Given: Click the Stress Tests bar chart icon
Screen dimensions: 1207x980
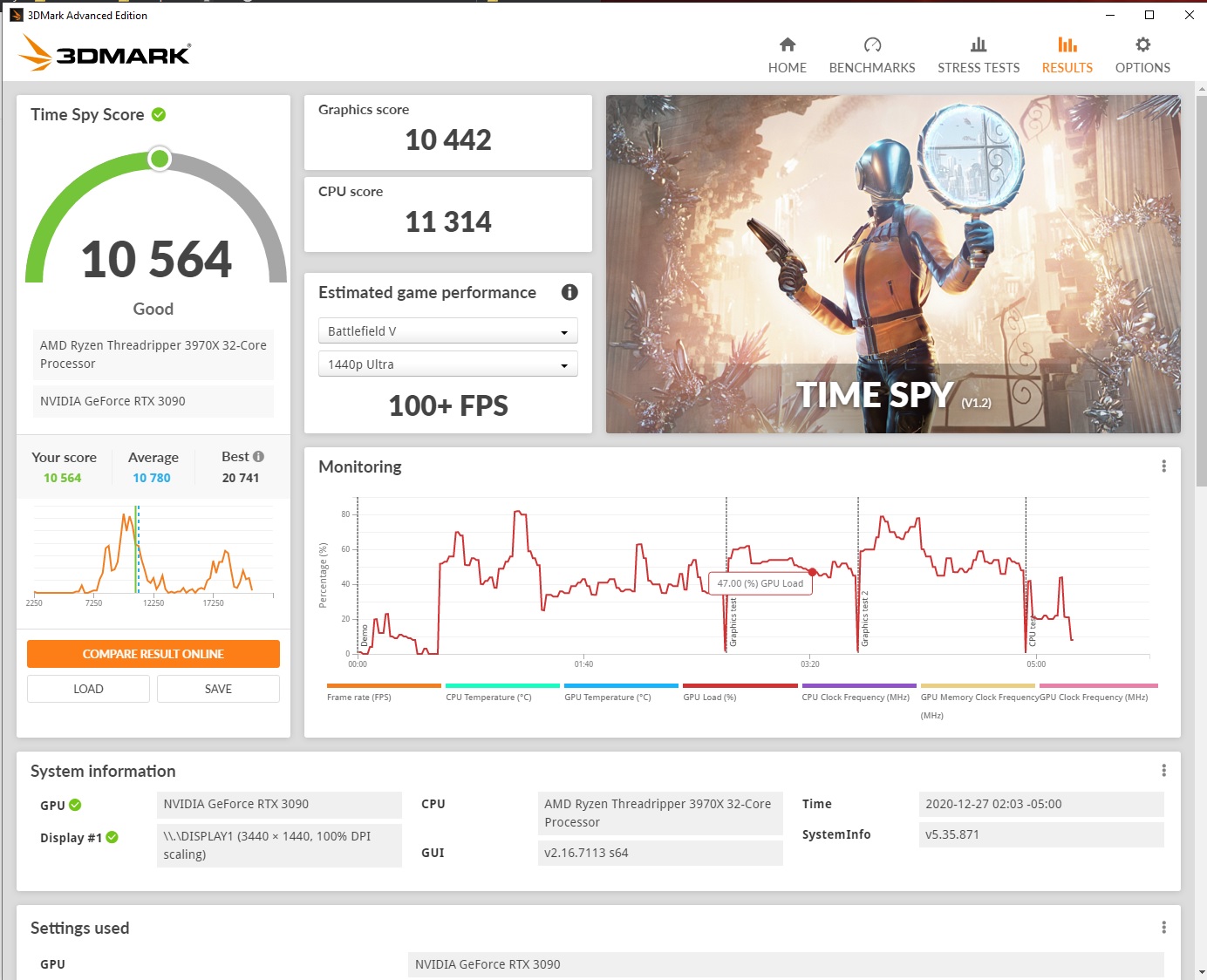Looking at the screenshot, I should [979, 44].
